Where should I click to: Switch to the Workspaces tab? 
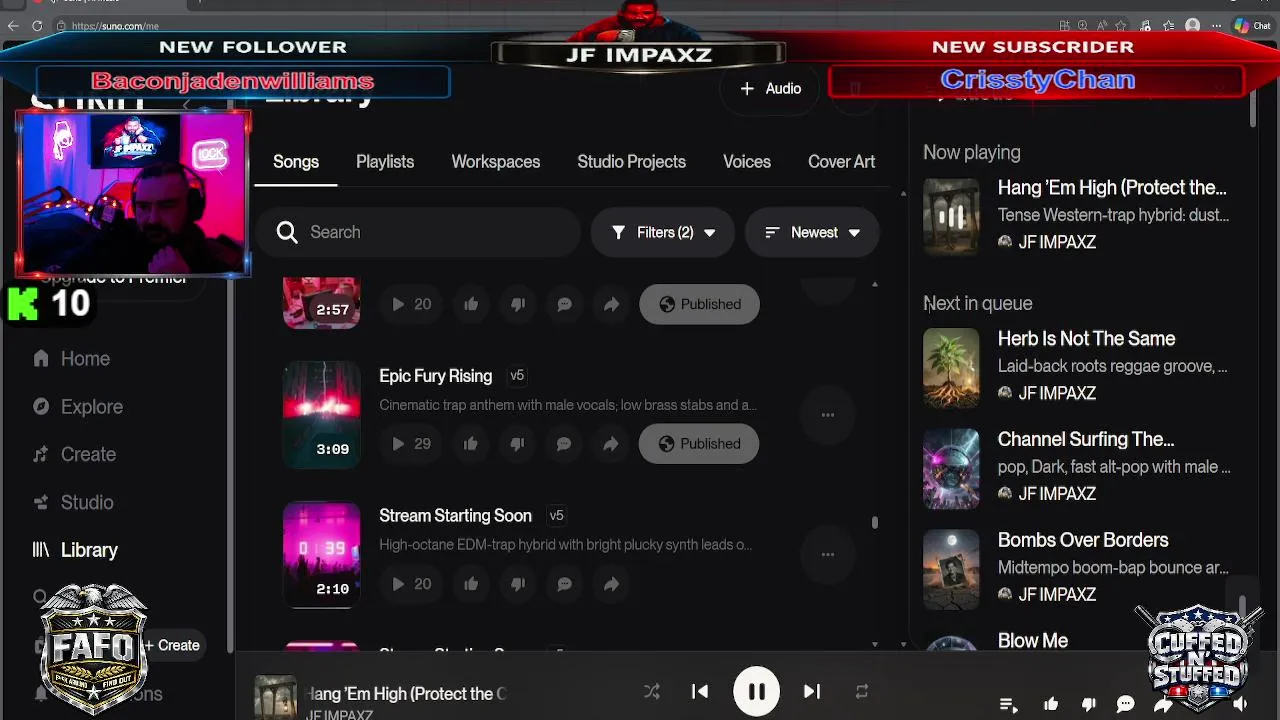click(x=496, y=162)
